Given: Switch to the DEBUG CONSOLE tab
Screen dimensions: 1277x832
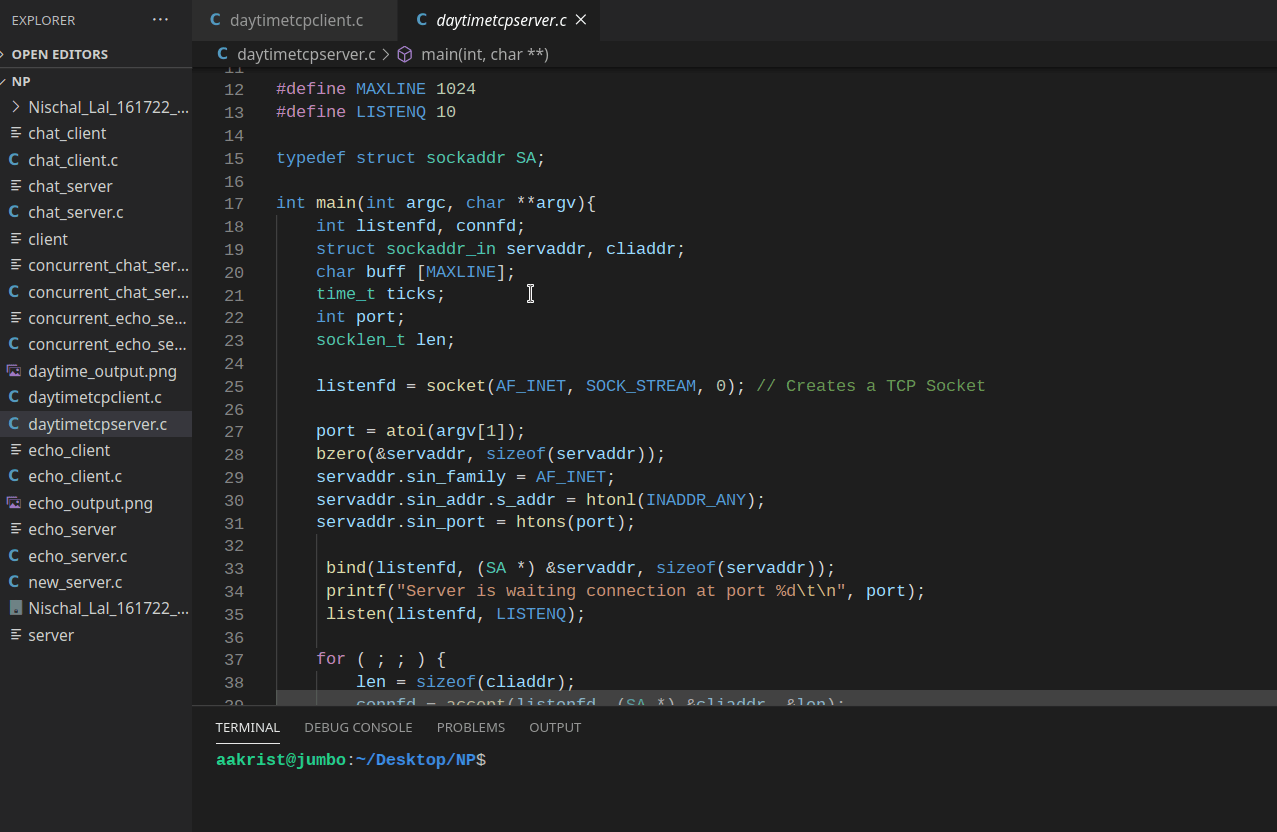Looking at the screenshot, I should [358, 727].
